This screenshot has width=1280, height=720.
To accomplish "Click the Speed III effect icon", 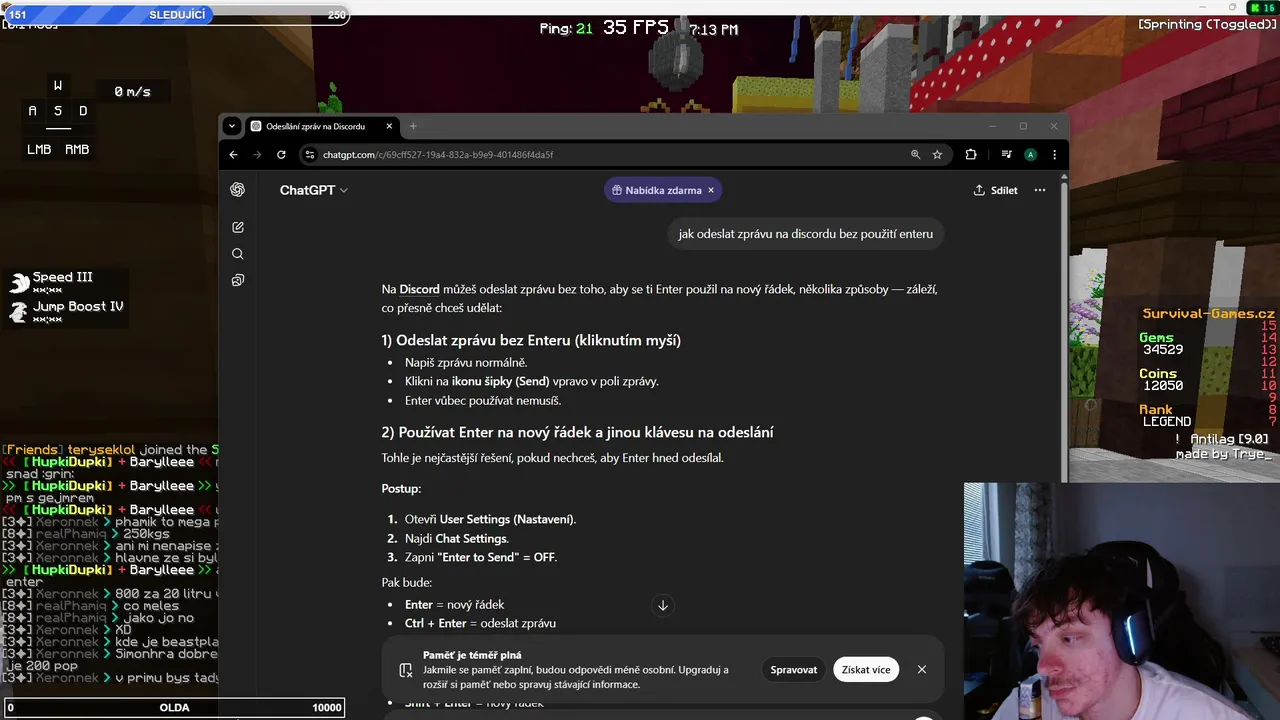I will pyautogui.click(x=19, y=282).
